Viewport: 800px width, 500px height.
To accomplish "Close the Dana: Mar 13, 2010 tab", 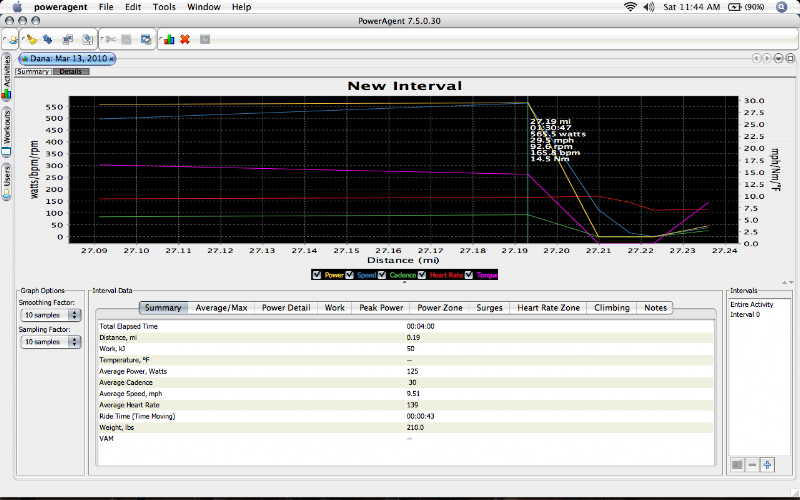I will pyautogui.click(x=112, y=59).
